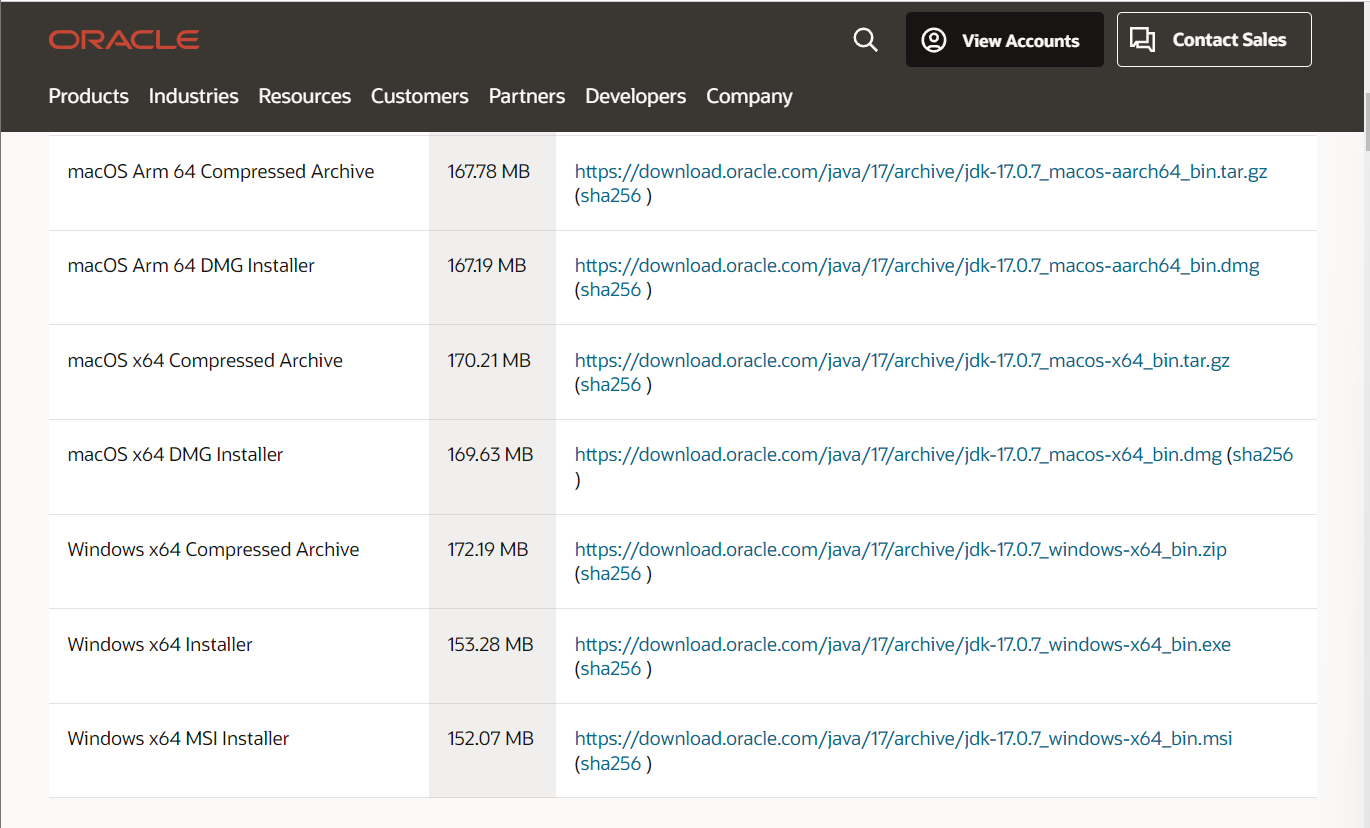
Task: Open sha256 for macOS Arm 64 DMG Installer
Action: coord(610,290)
